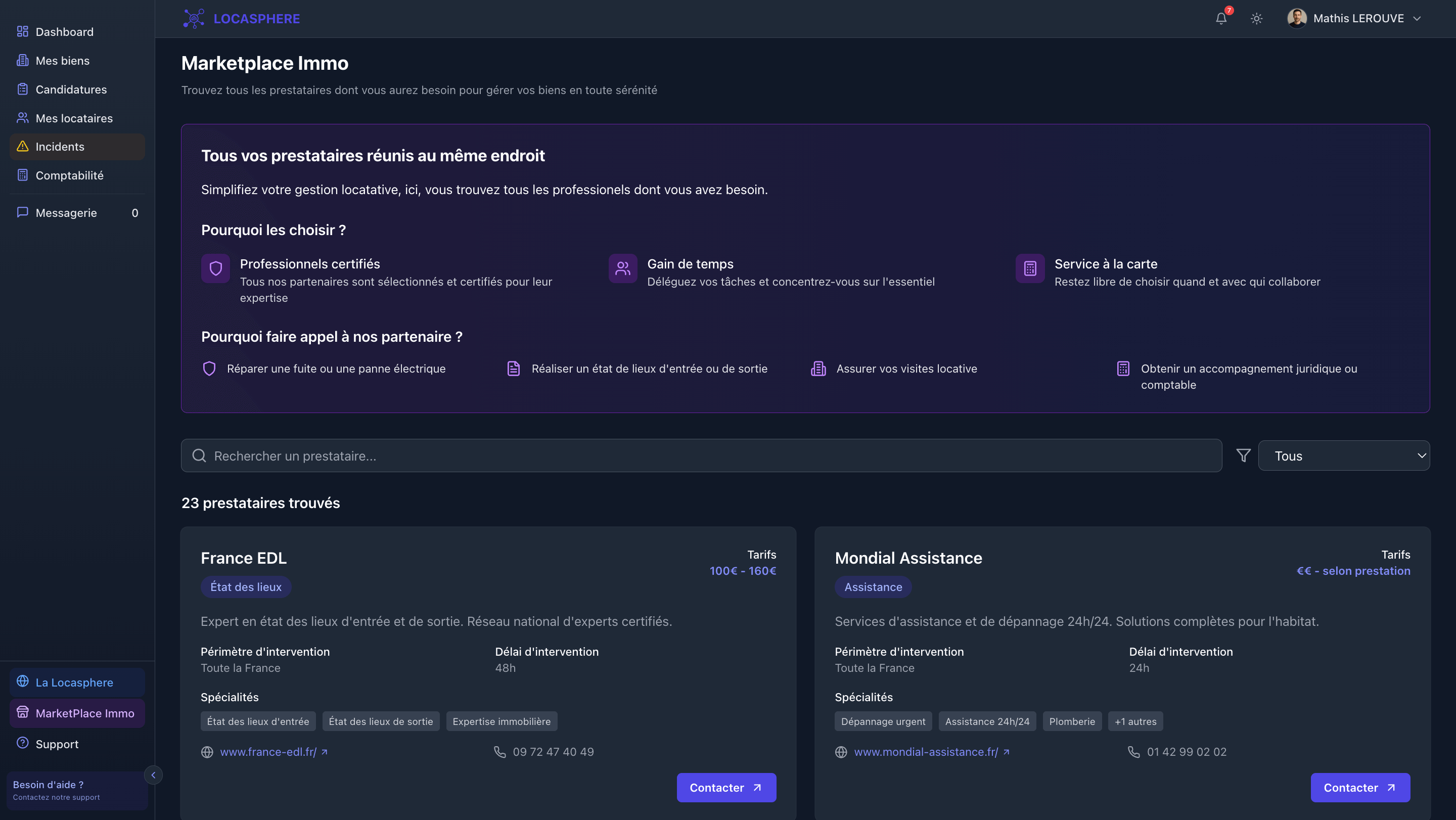This screenshot has width=1456, height=820.
Task: Open Support from the sidebar
Action: [57, 744]
